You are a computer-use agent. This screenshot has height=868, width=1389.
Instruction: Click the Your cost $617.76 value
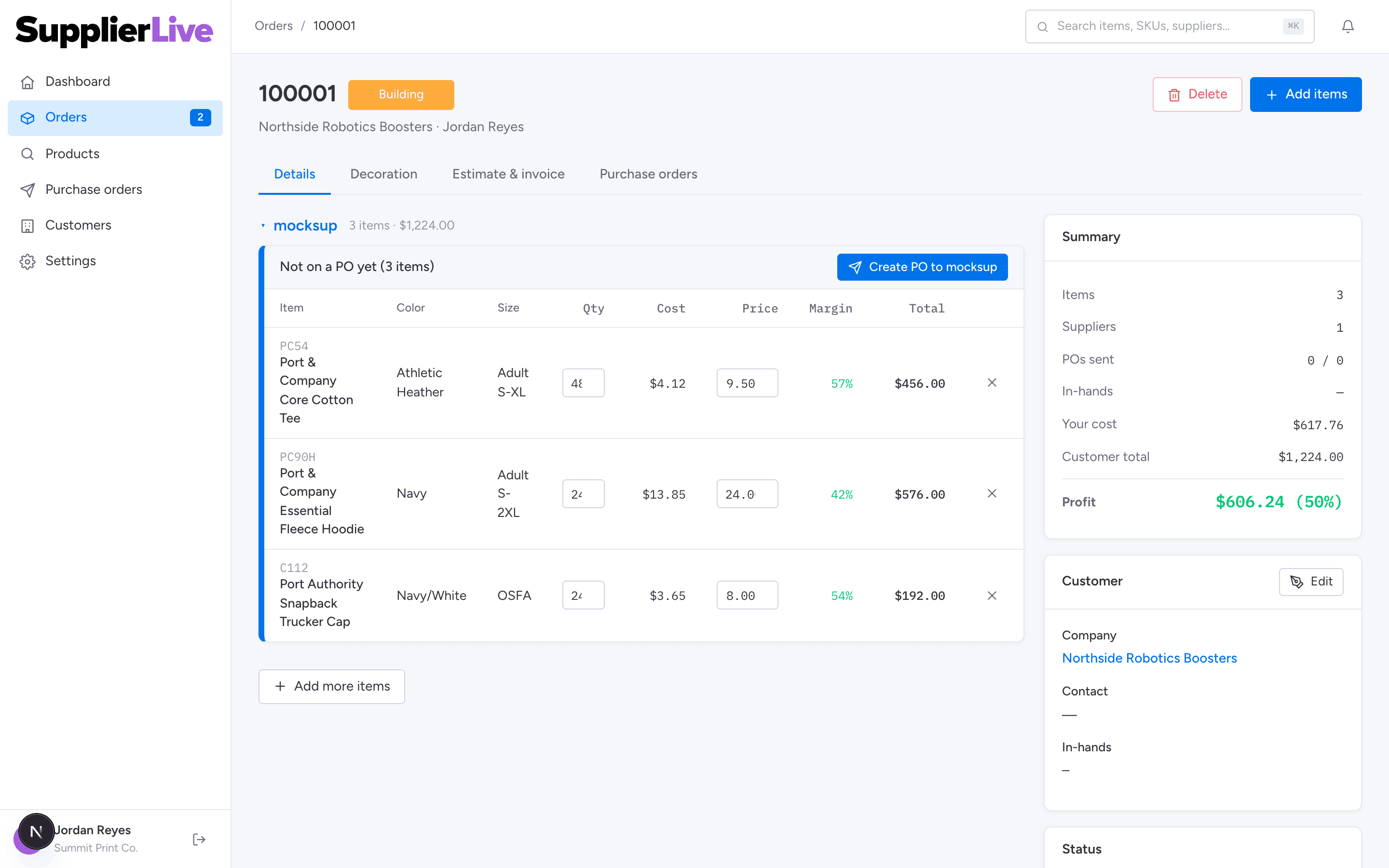click(x=1318, y=425)
